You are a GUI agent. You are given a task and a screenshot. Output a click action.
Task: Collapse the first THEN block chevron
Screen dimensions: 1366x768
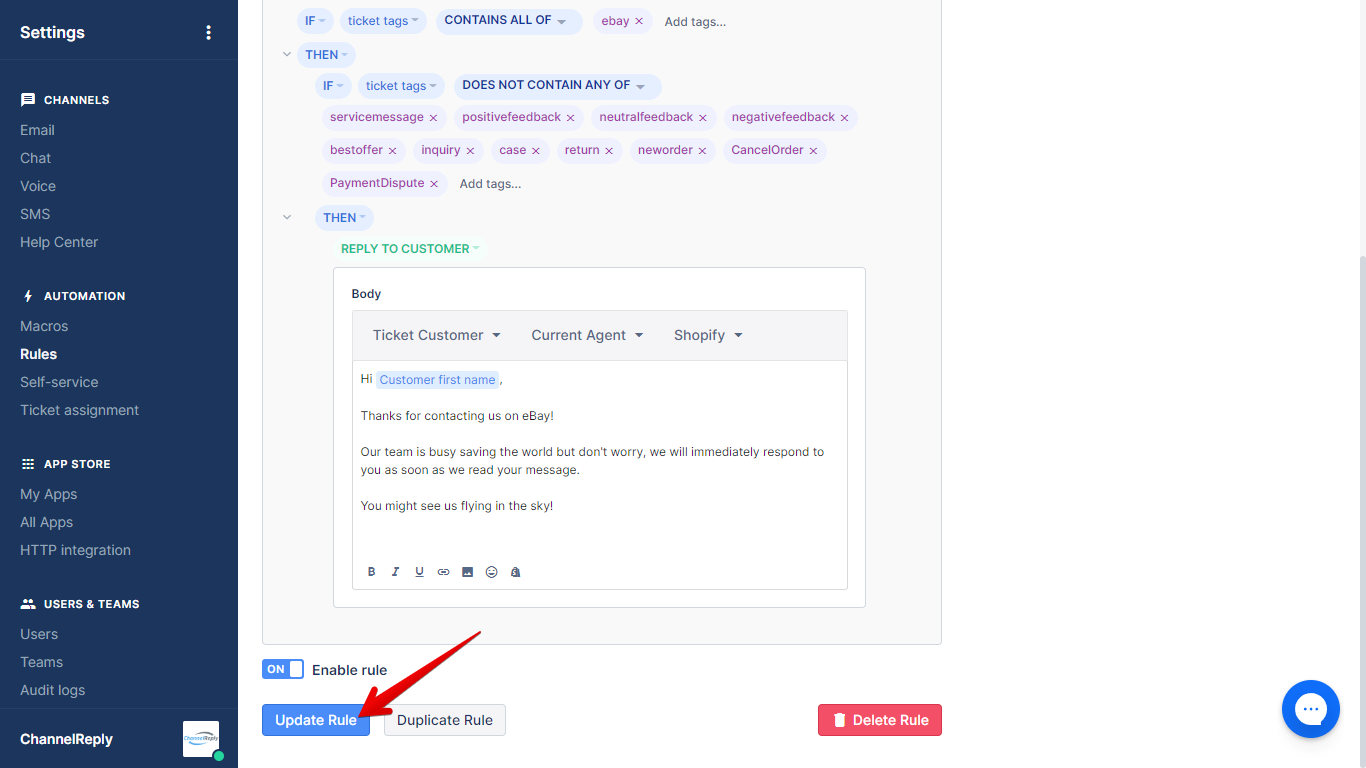(x=287, y=55)
